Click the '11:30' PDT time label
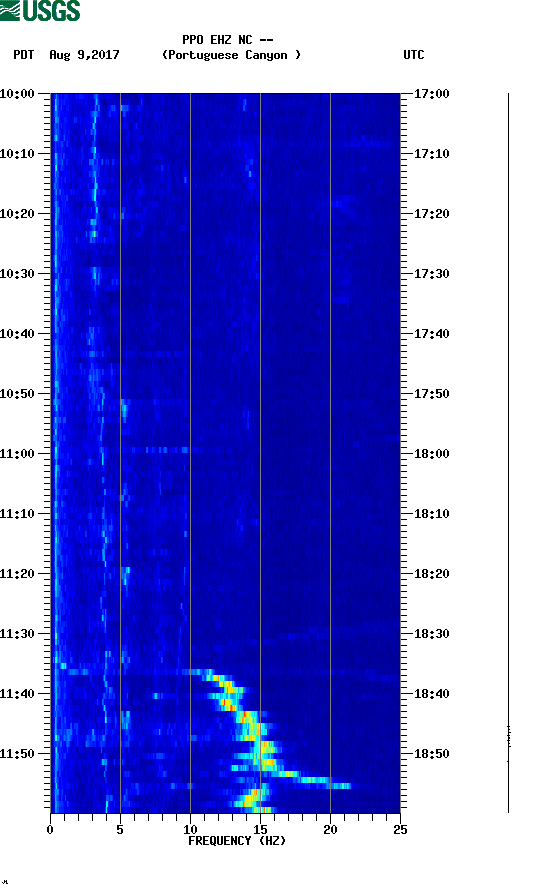Screen dimensions: 552x893 point(17,633)
